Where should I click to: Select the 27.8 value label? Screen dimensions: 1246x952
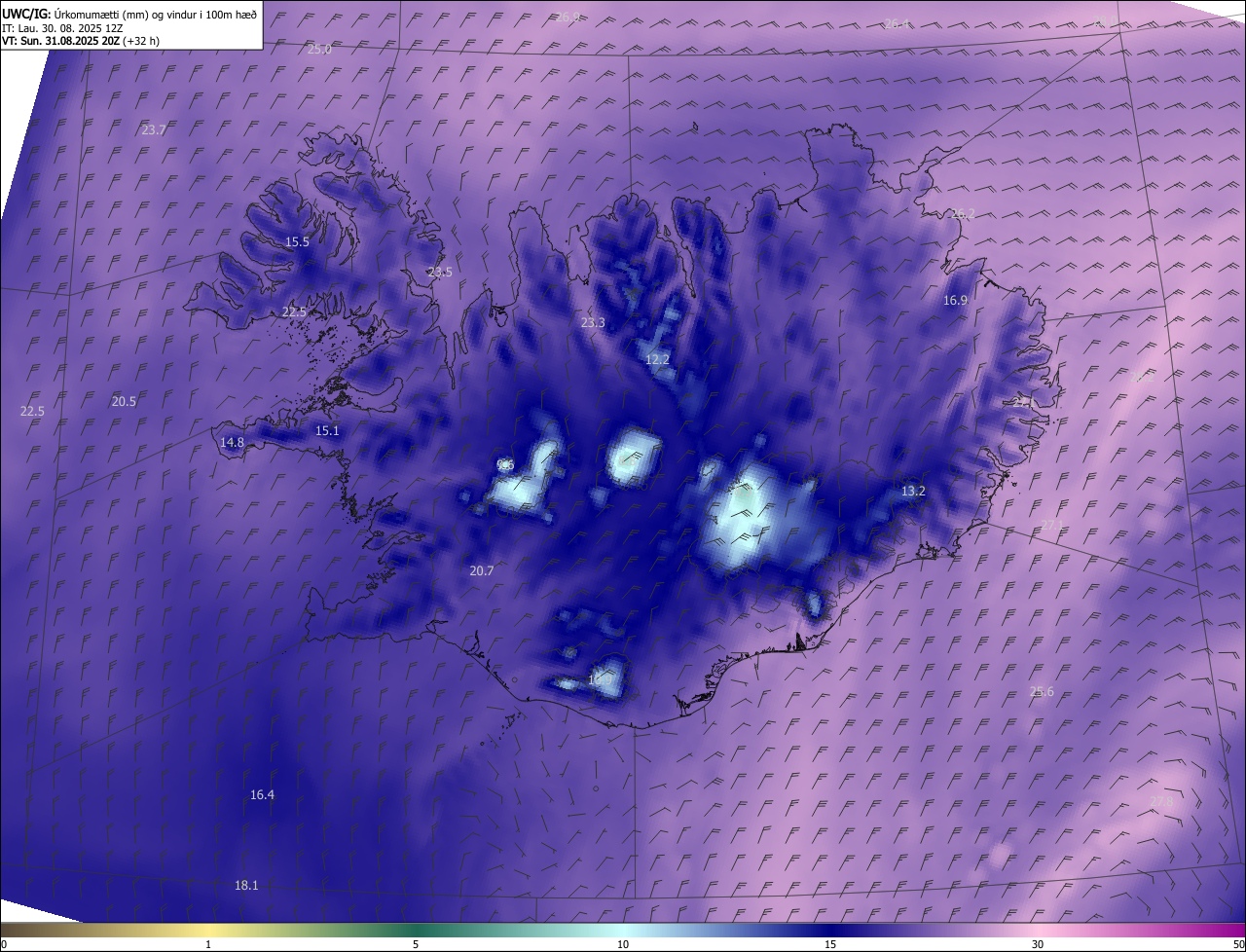tap(1160, 801)
